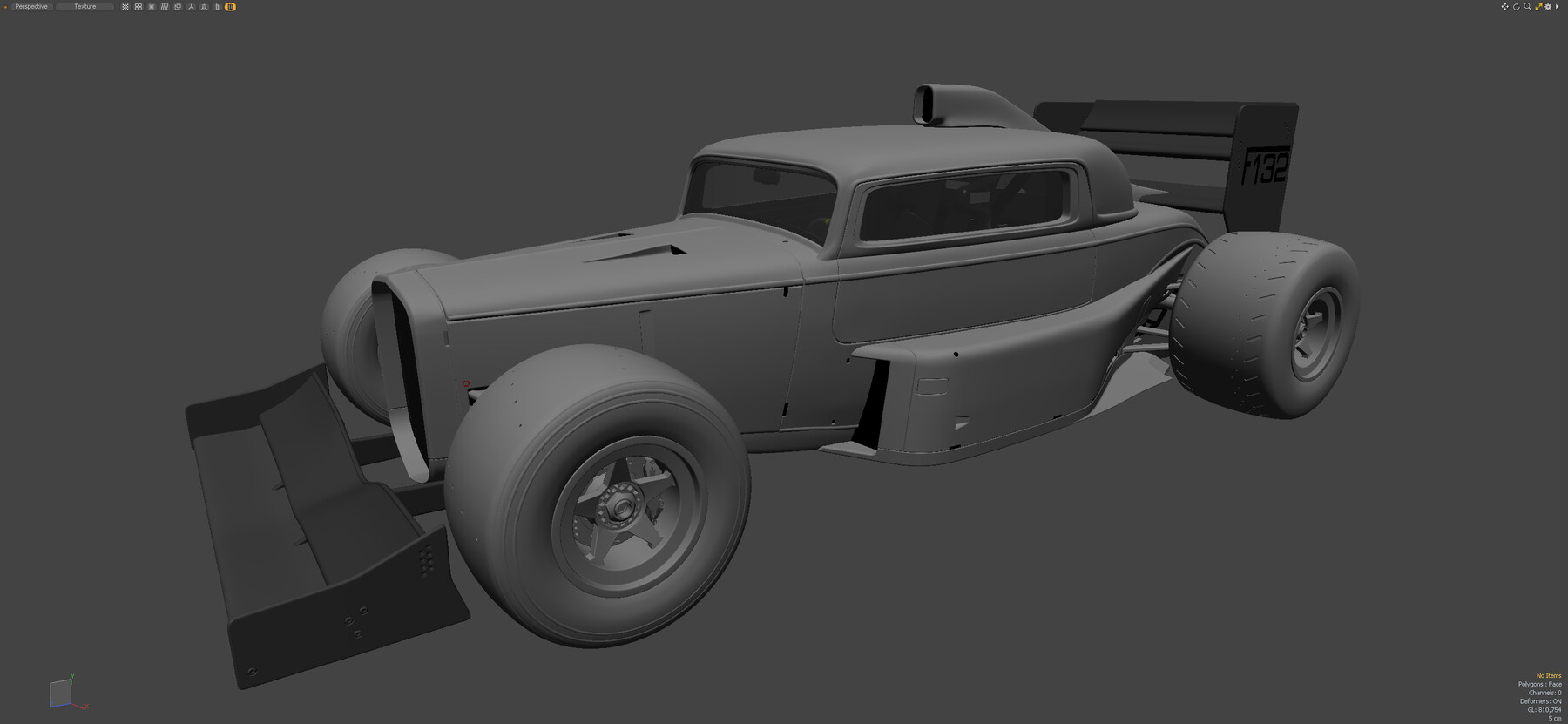Screen dimensions: 1568x724
Task: Click the yellow maximize viewport arrows icon
Action: pyautogui.click(x=1538, y=7)
